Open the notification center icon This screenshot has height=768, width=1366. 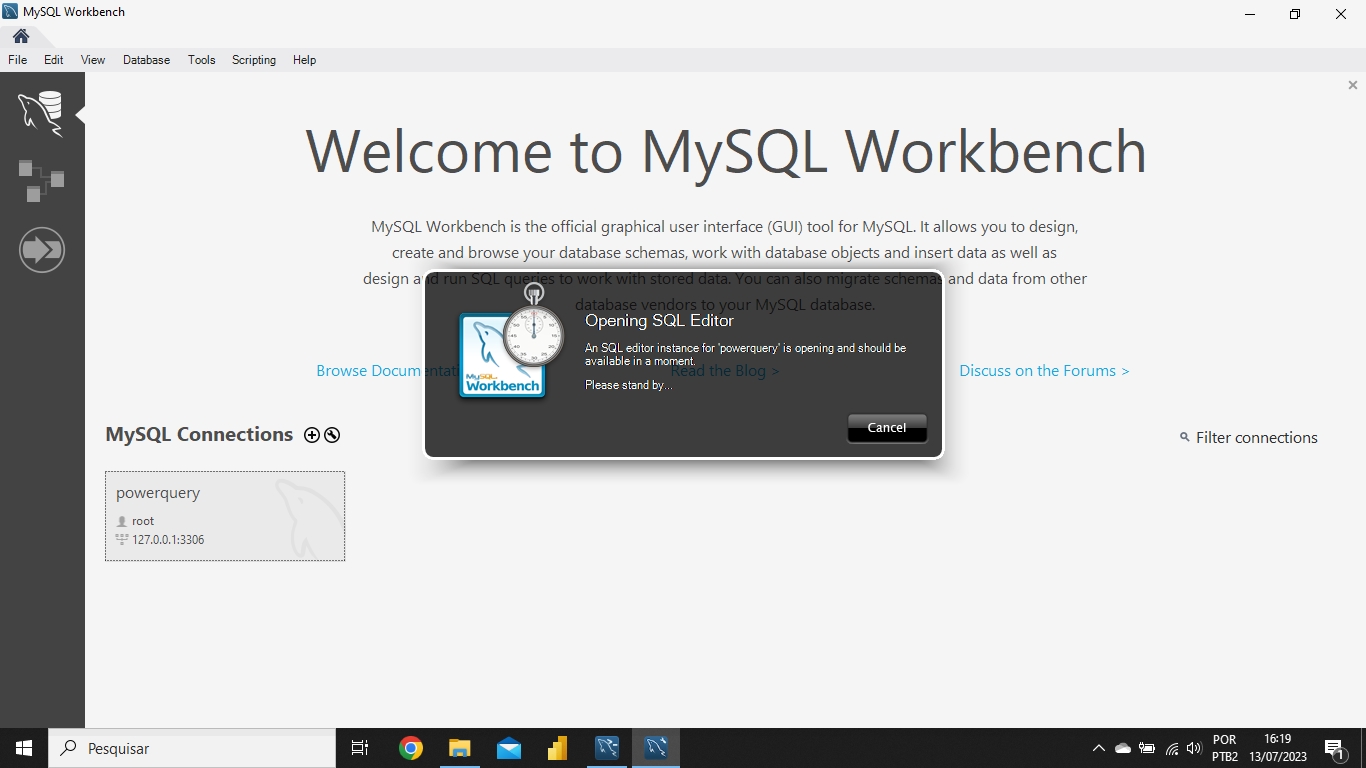(x=1334, y=748)
